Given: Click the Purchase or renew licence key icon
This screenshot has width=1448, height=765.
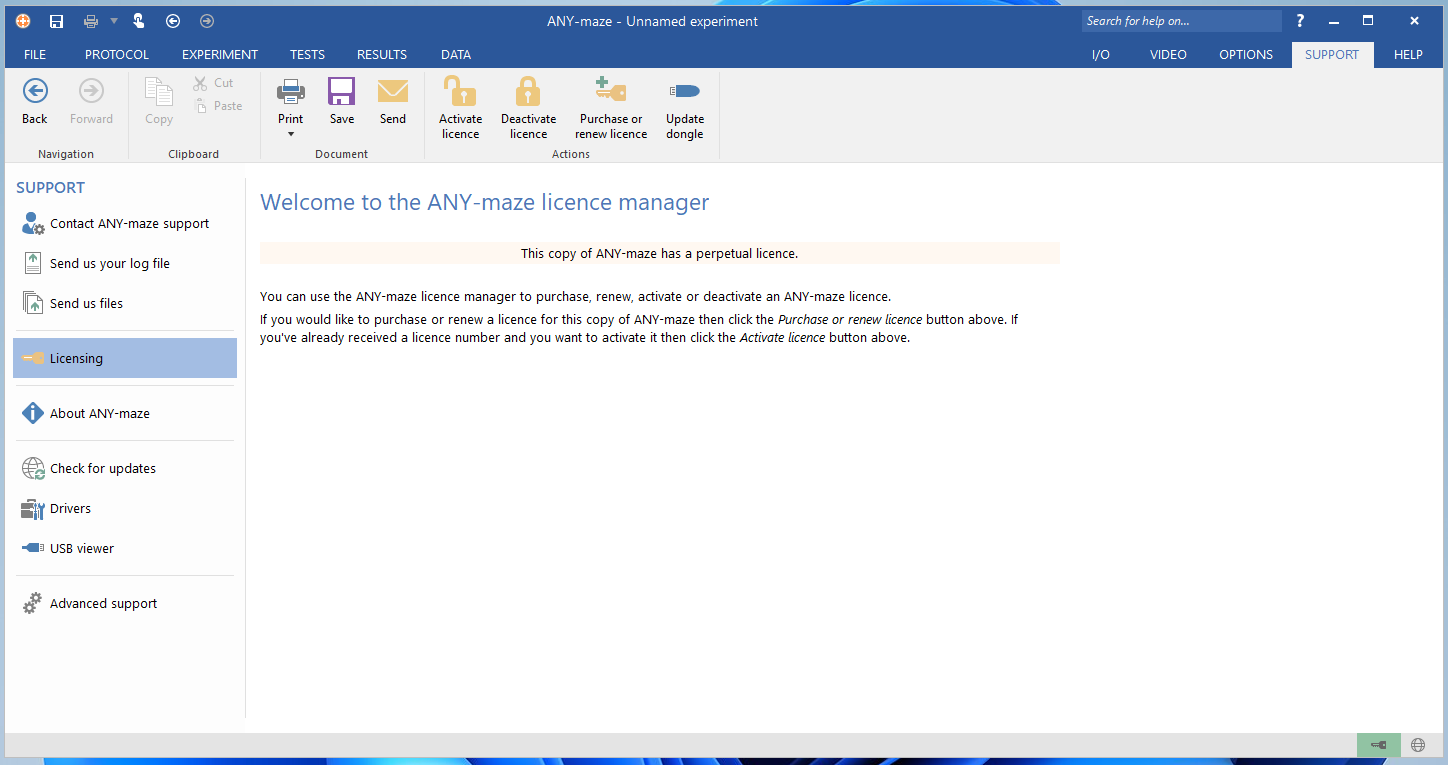Looking at the screenshot, I should (611, 90).
